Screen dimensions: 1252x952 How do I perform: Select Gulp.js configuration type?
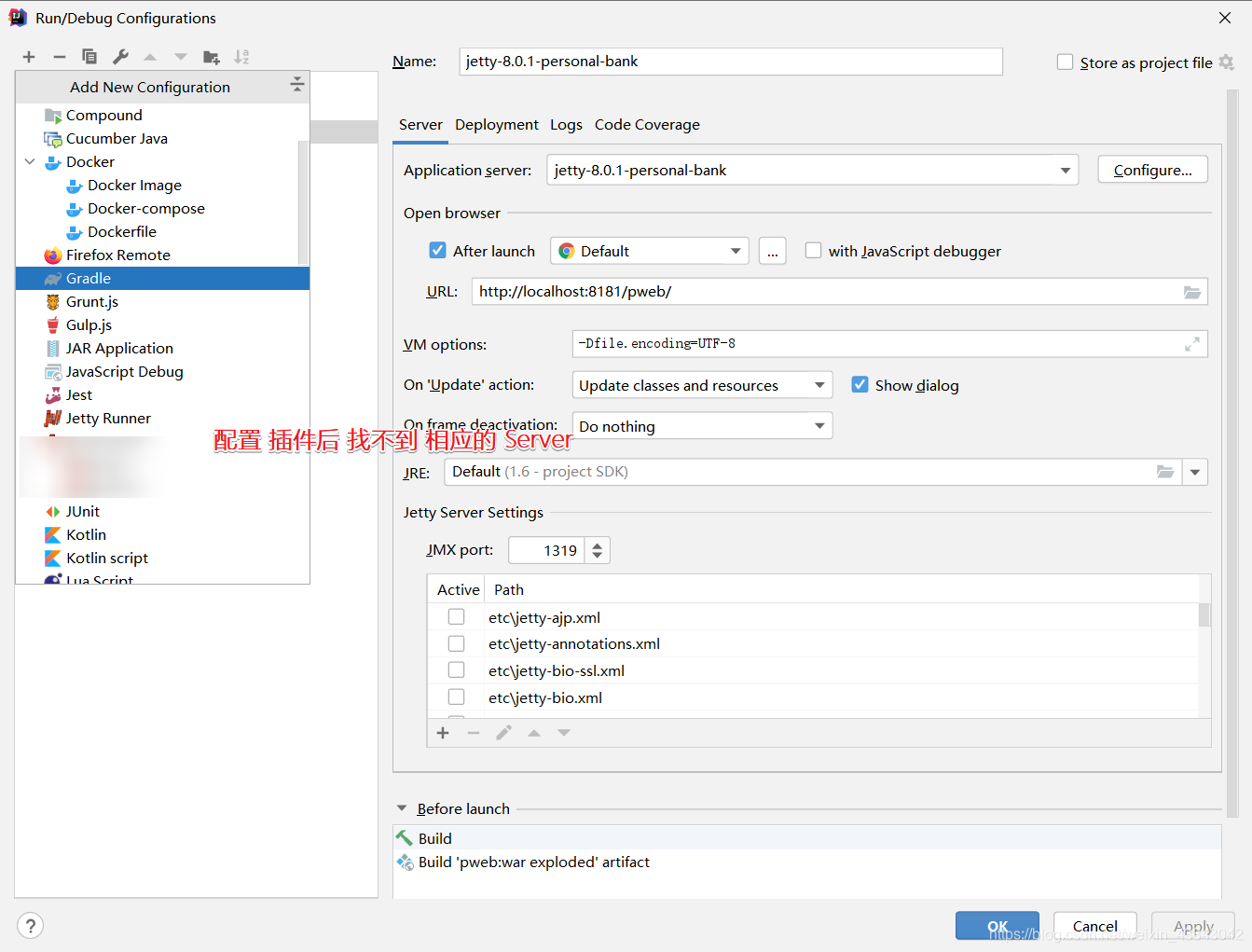162,325
